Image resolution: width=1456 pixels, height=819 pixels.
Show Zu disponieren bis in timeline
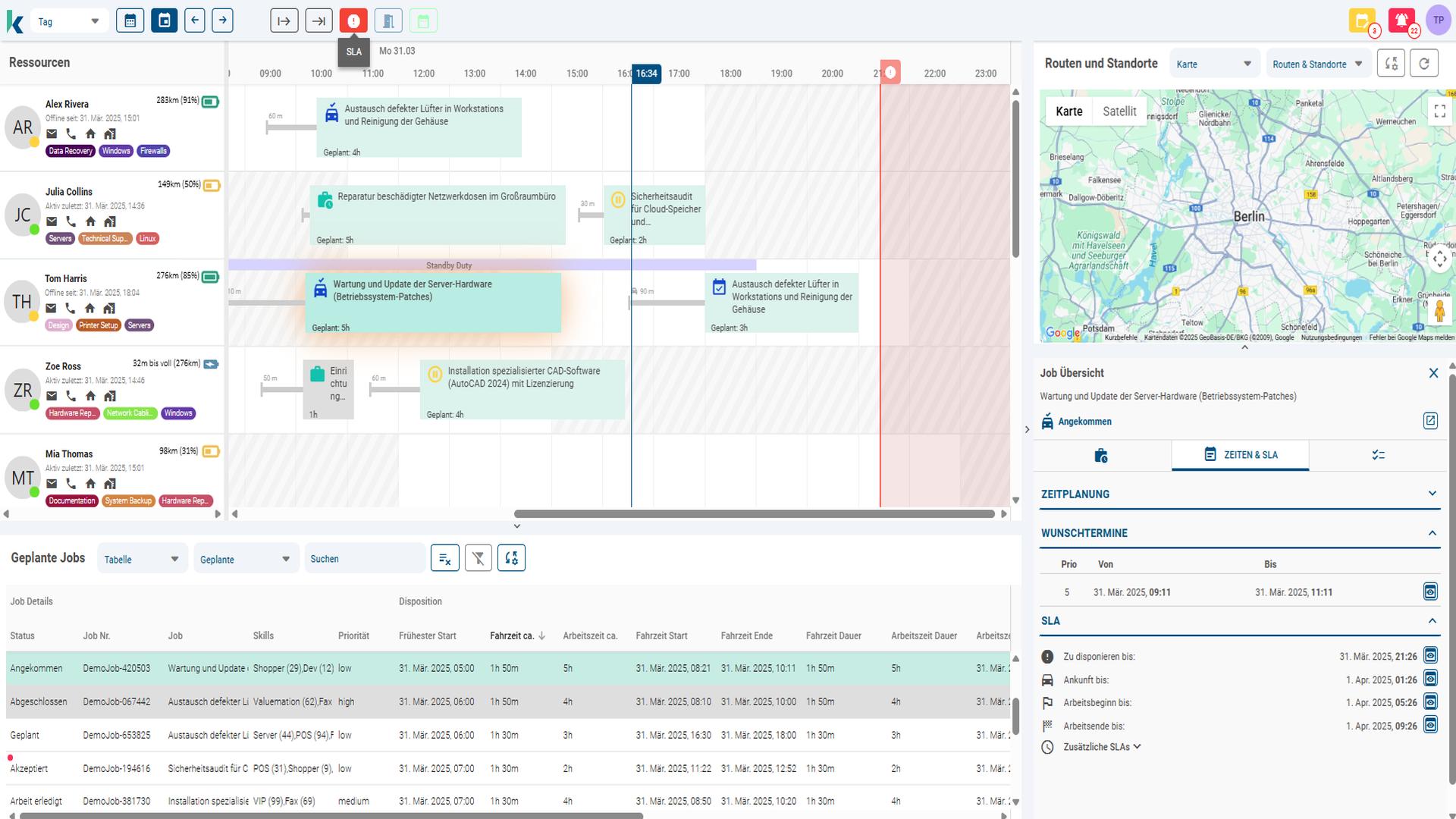click(1430, 655)
